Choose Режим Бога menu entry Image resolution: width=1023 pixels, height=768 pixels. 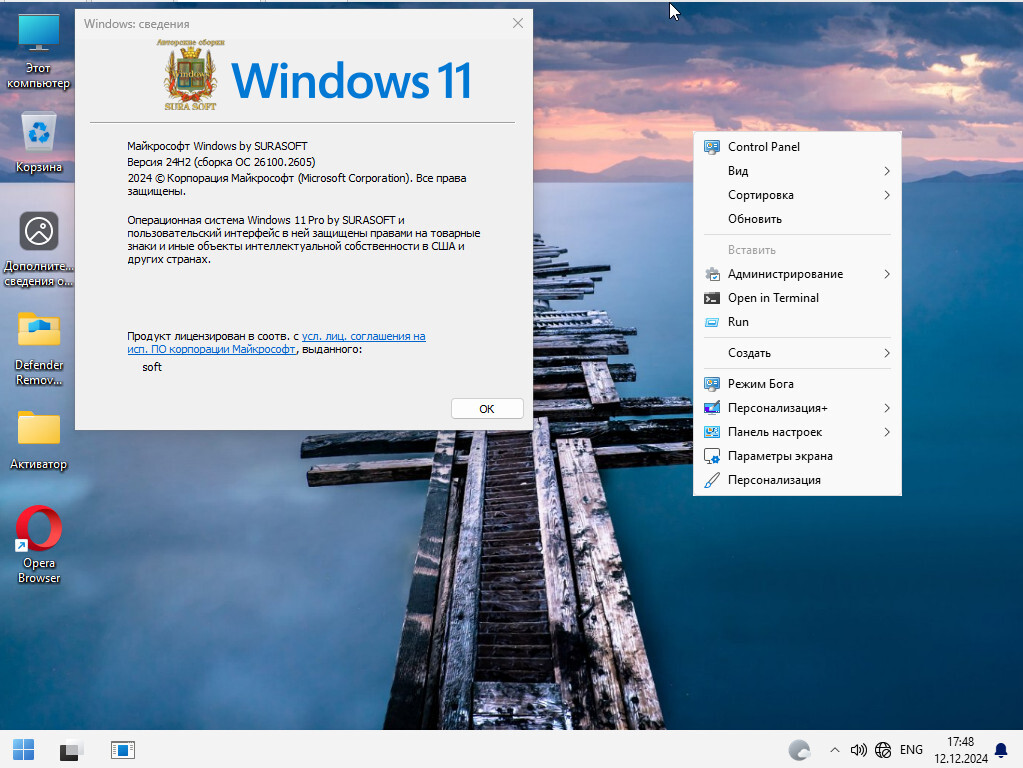coord(797,384)
